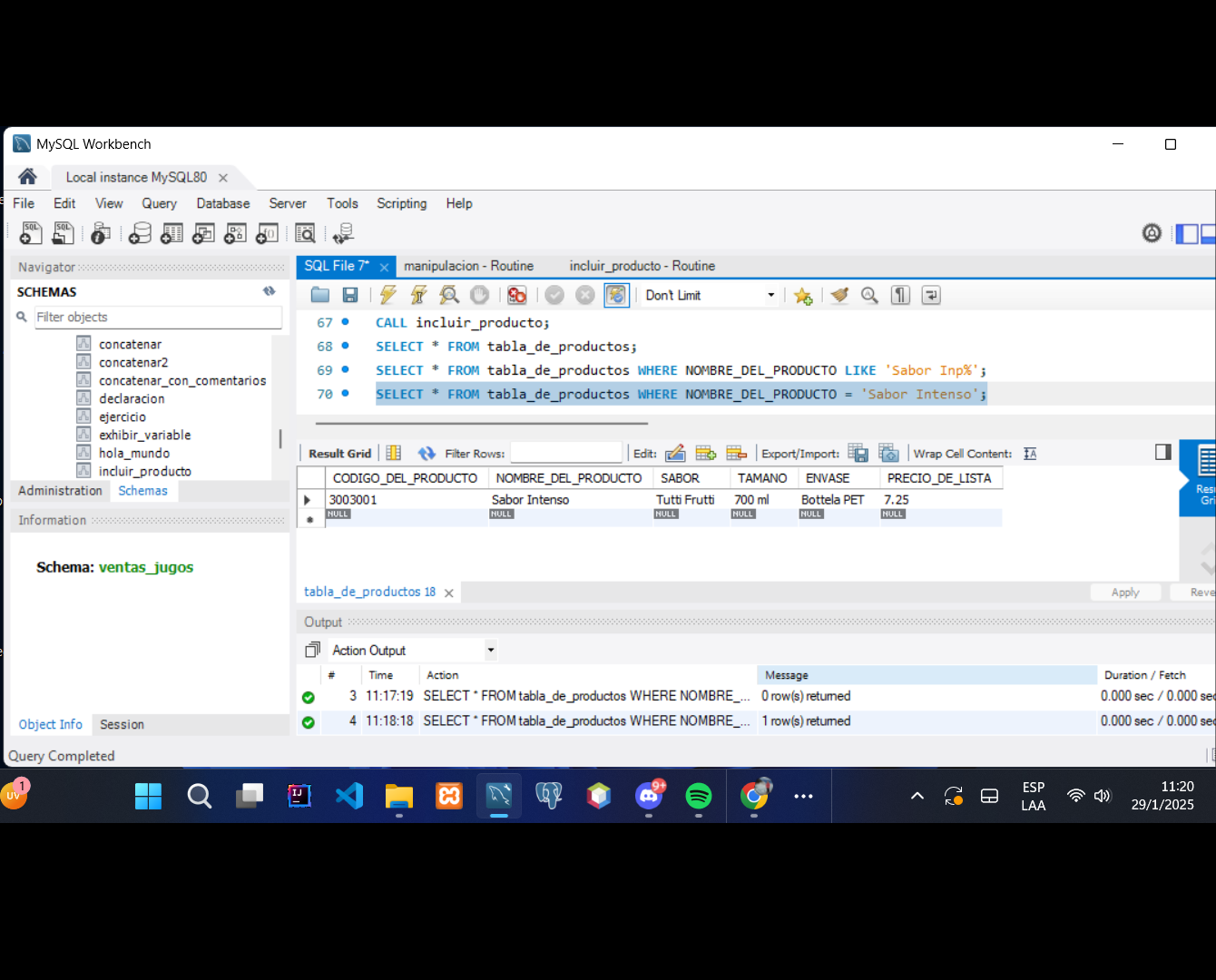Screen dimensions: 1216x980
Task: Switch to incluir_producto - Routine tab
Action: click(x=642, y=266)
